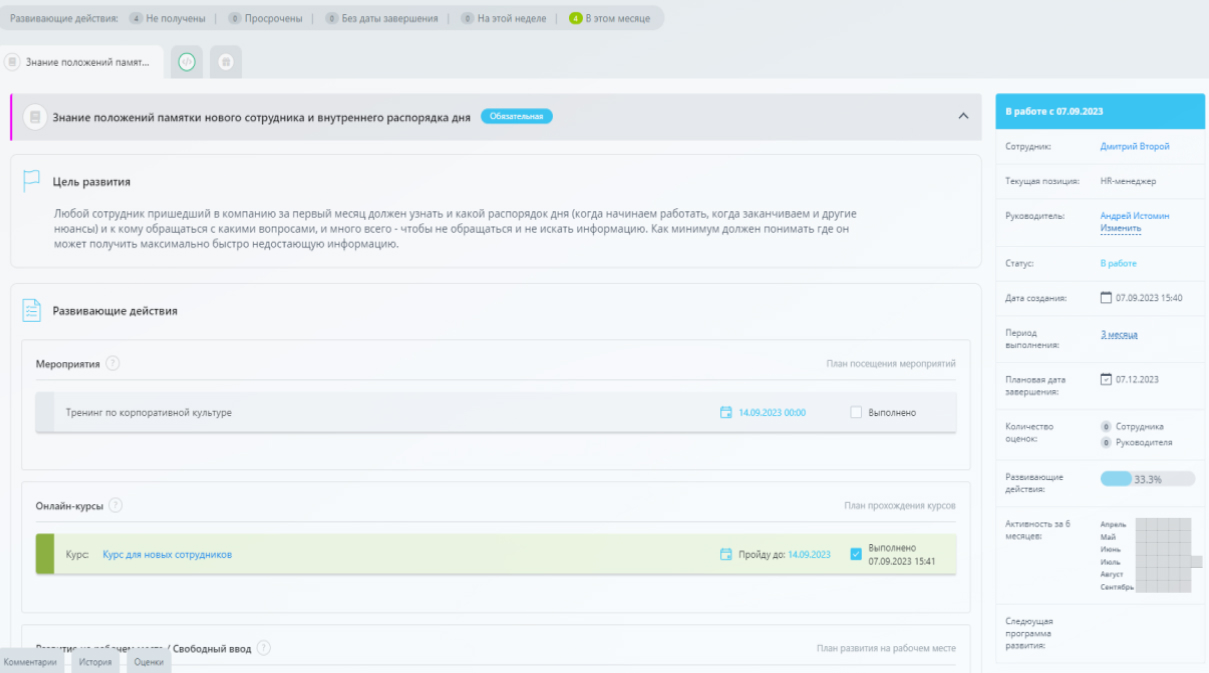Filter by В этом месяце actions
Screen dimensions: 1209x673
[x=610, y=18]
